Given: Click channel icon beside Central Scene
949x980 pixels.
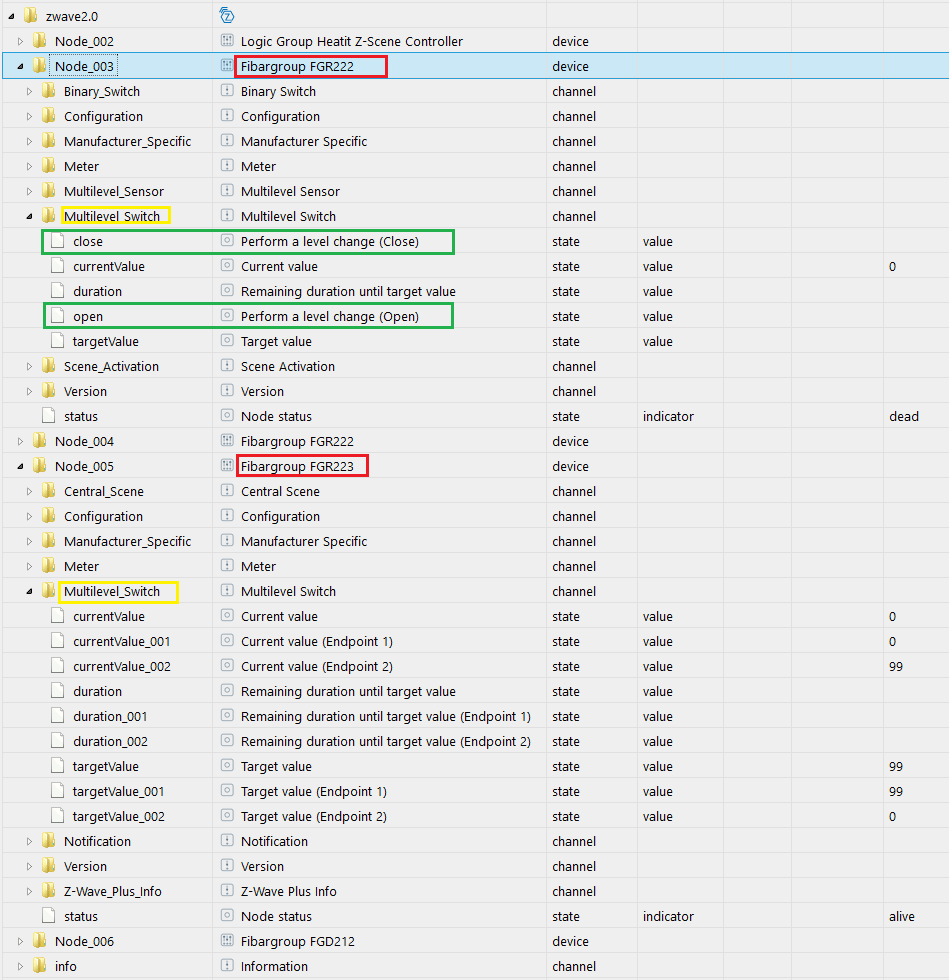Looking at the screenshot, I should (x=227, y=491).
